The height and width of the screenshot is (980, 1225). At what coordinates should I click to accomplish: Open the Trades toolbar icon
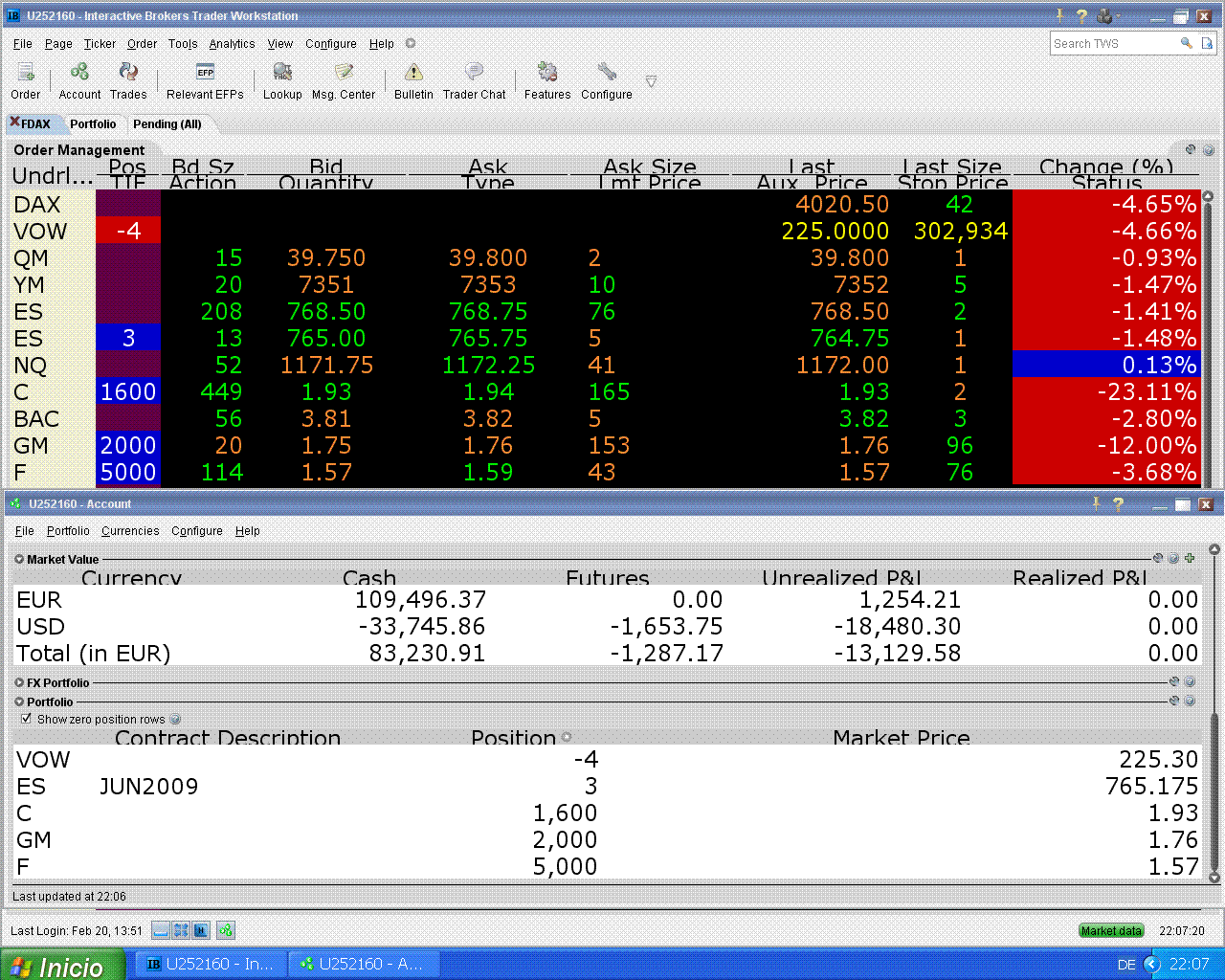pyautogui.click(x=128, y=73)
